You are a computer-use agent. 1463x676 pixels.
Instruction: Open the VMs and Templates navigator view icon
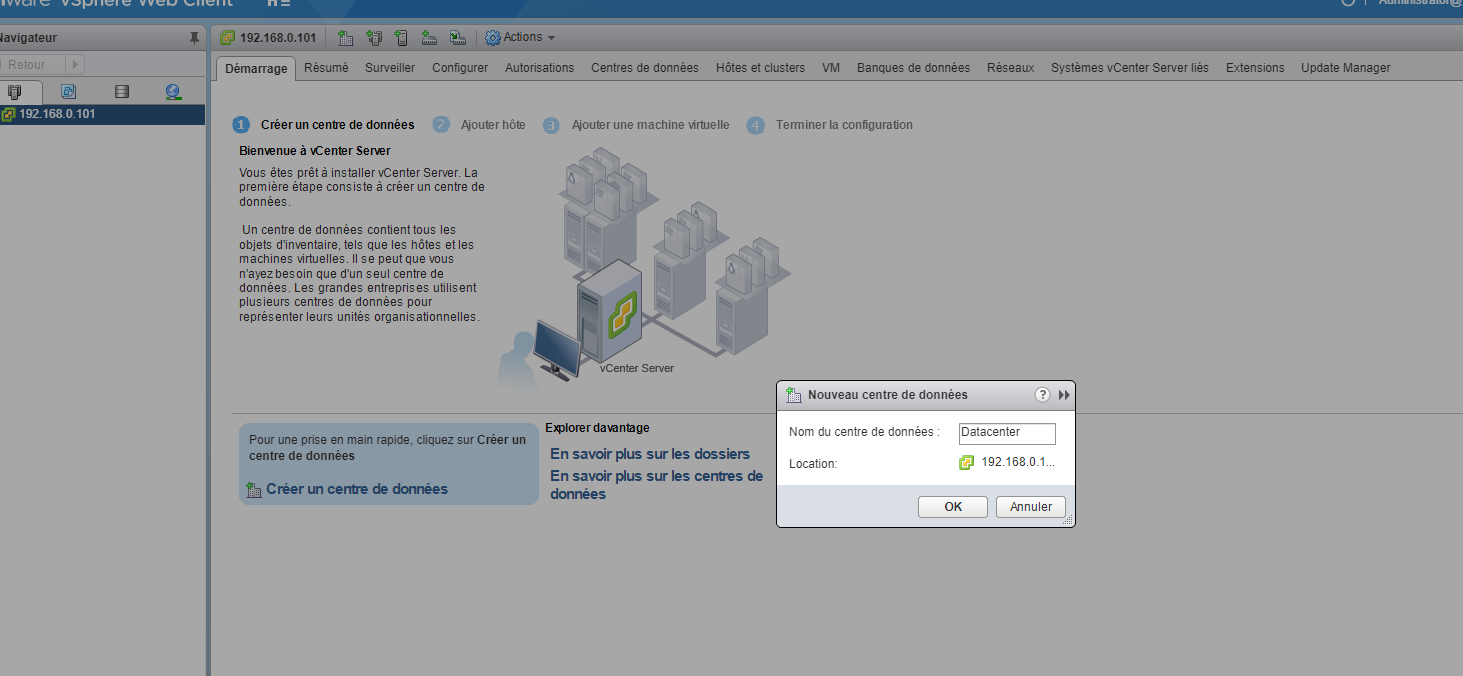68,92
